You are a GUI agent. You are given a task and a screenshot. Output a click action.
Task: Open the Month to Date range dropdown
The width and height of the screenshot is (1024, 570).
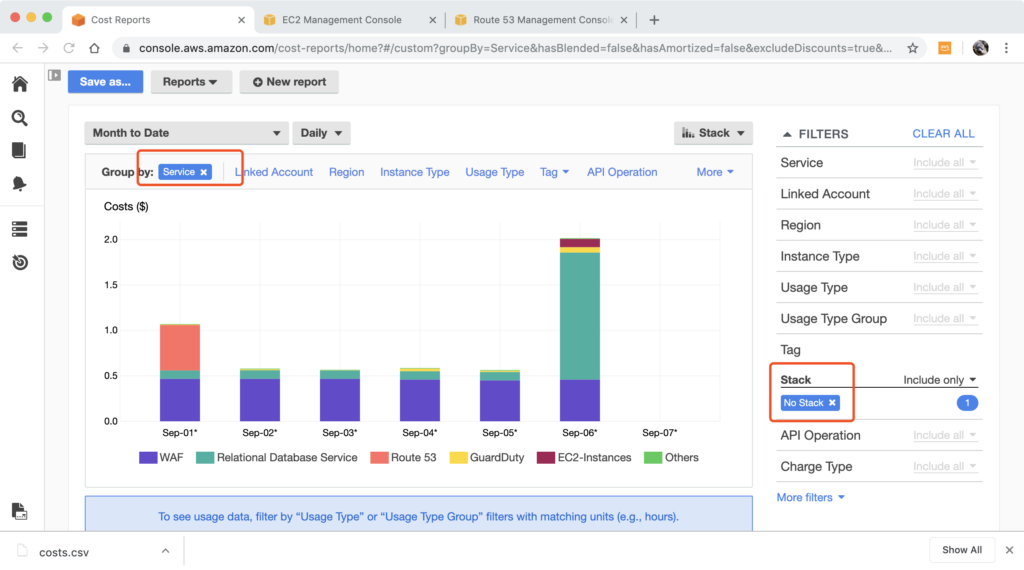click(186, 133)
